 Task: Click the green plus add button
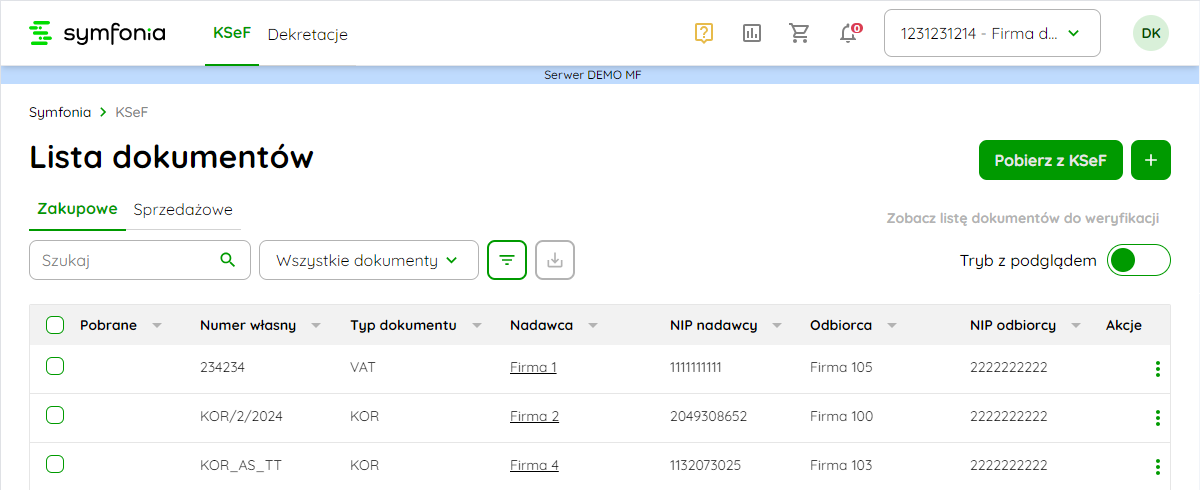point(1150,160)
